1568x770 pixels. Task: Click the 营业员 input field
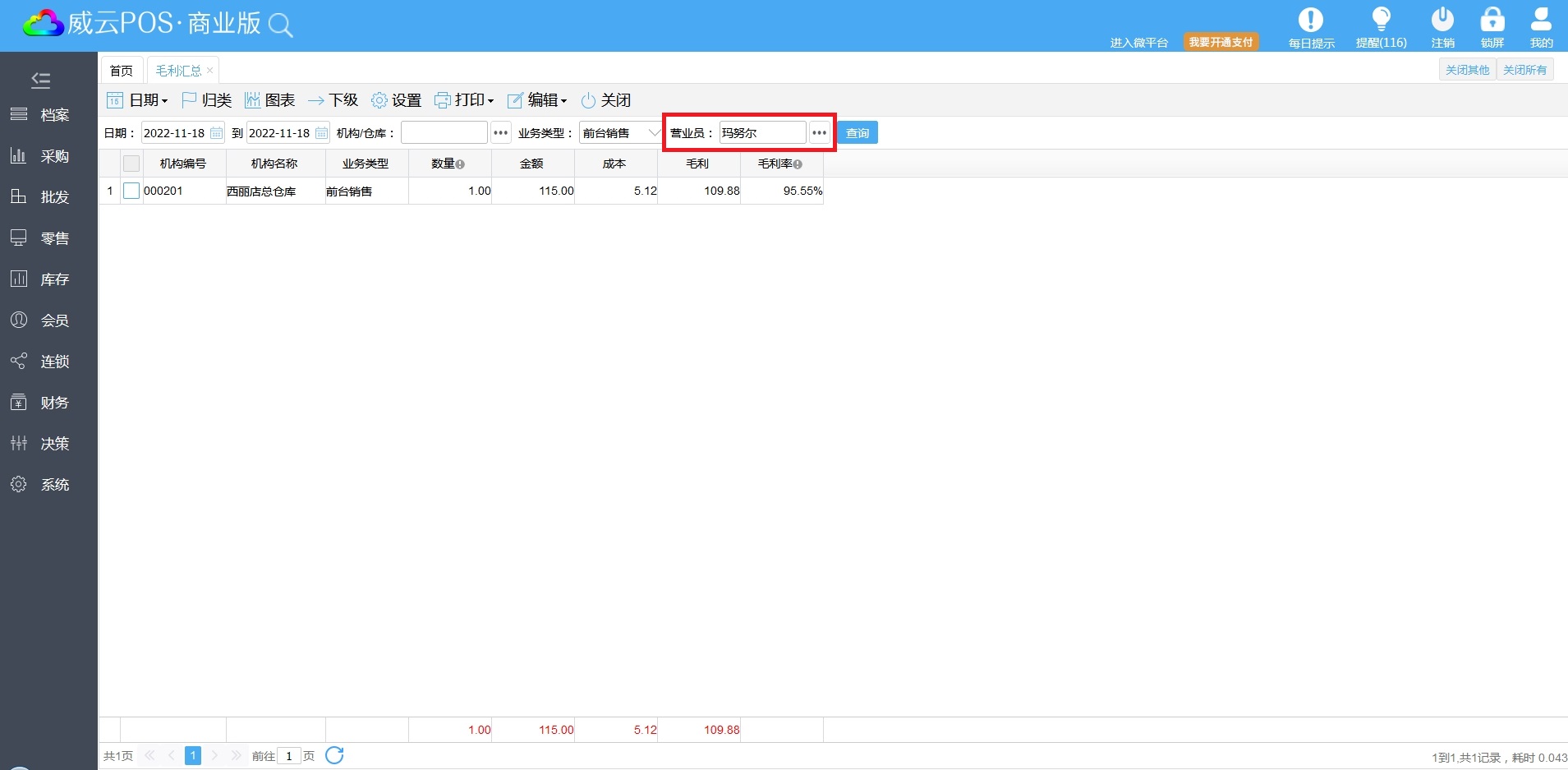(762, 133)
